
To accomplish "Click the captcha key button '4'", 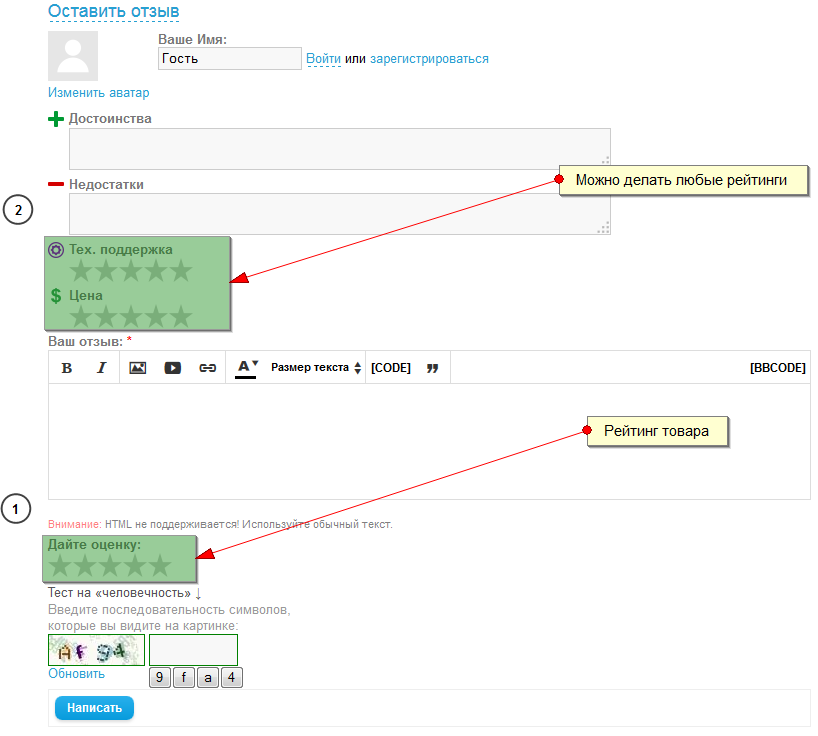I will point(232,678).
